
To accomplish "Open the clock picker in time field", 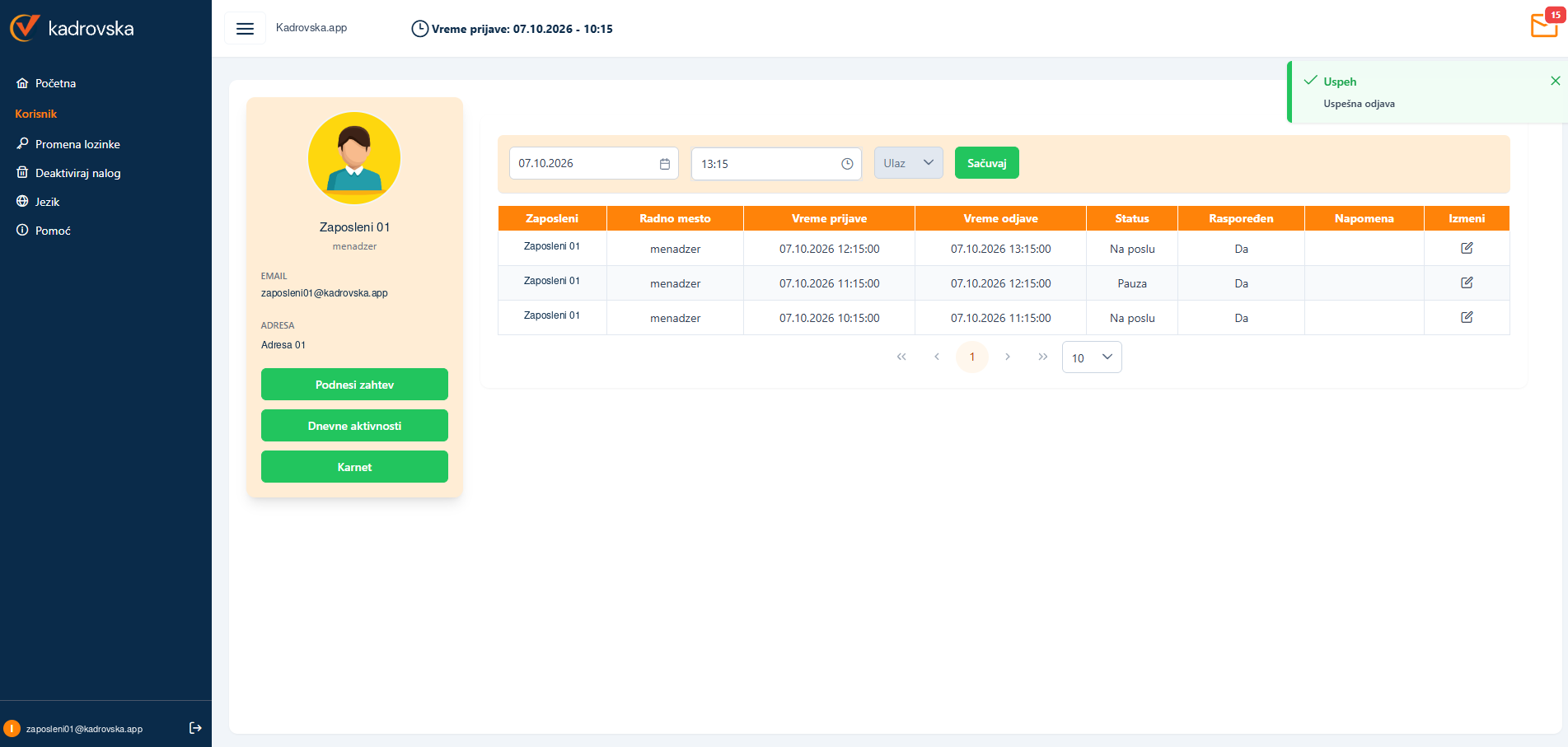I will (847, 164).
